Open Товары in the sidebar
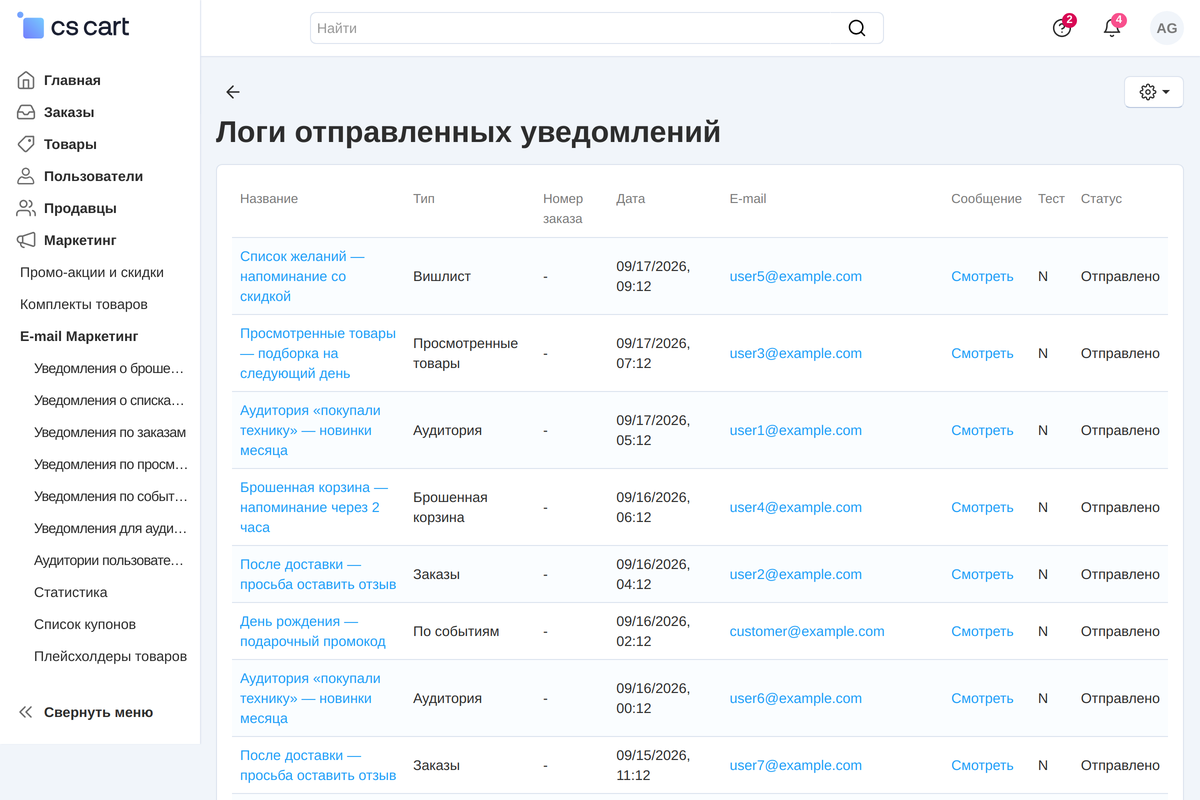The width and height of the screenshot is (1200, 800). pyautogui.click(x=70, y=144)
